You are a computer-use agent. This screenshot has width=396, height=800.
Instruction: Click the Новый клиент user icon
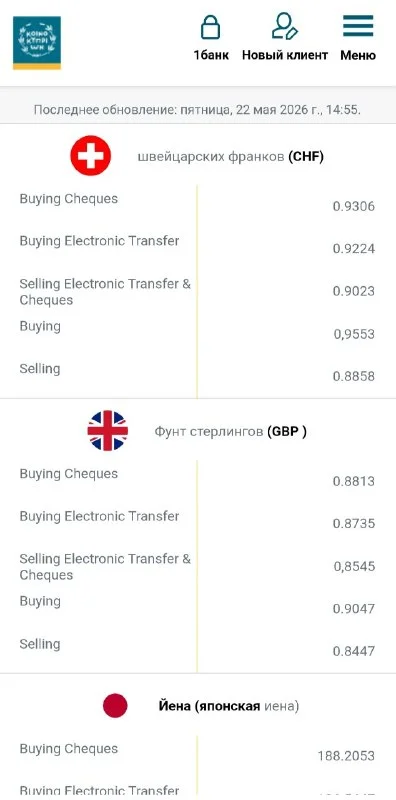[x=284, y=27]
